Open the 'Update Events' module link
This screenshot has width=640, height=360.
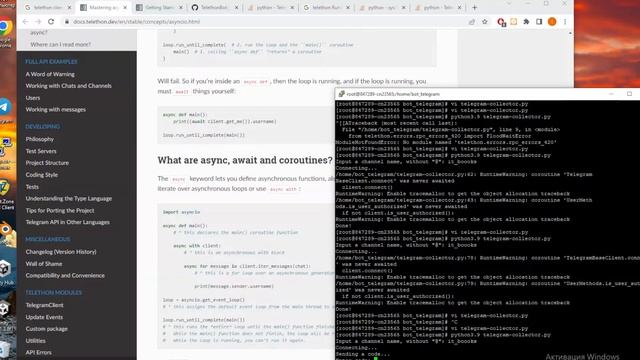44,317
